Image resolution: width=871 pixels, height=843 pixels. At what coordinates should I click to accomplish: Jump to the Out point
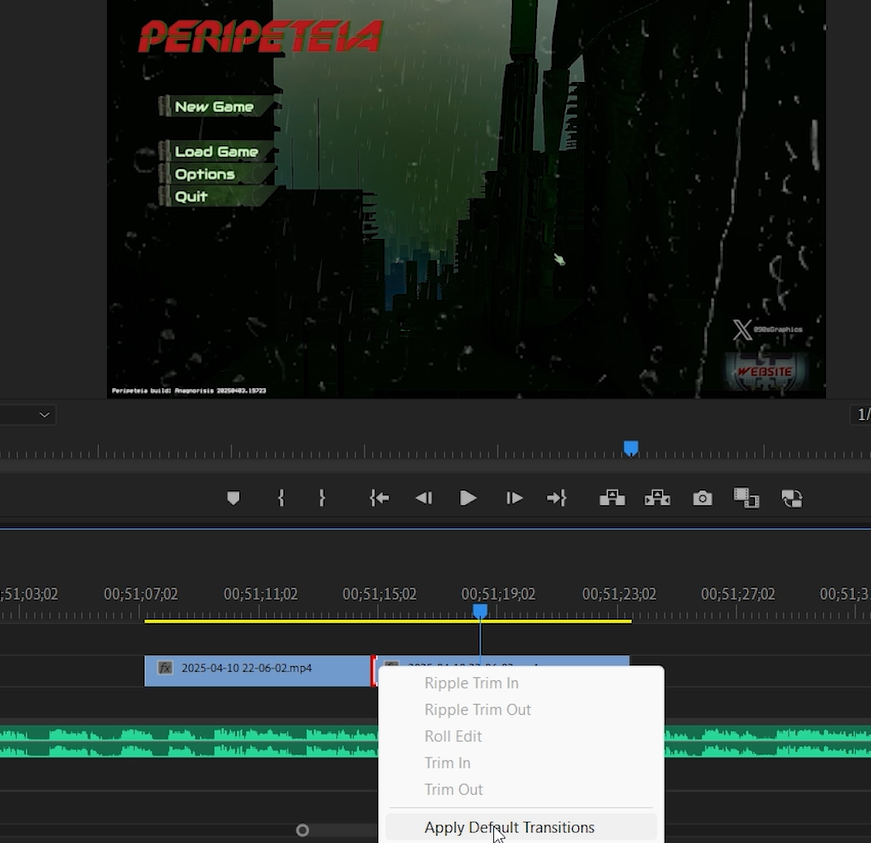click(x=556, y=498)
